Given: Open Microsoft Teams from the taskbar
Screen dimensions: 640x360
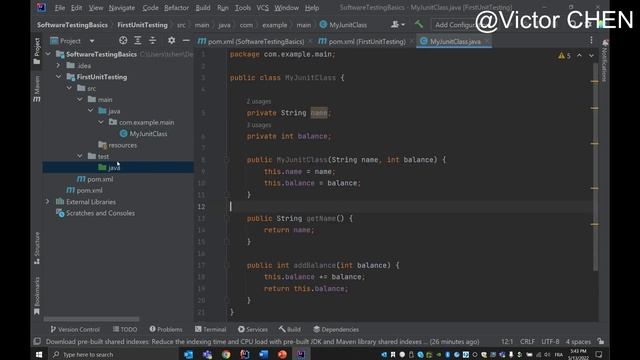Looking at the screenshot, I should 207,354.
